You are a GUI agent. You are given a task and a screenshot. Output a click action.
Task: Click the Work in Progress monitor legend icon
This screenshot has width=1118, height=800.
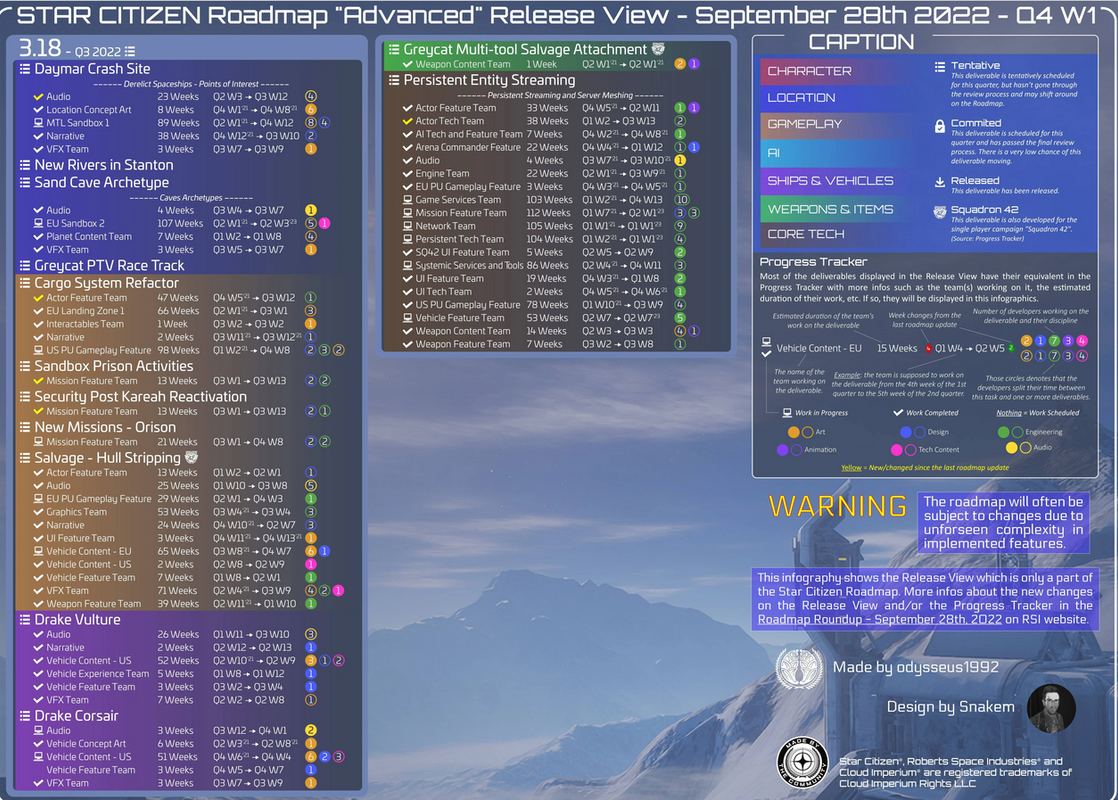pyautogui.click(x=787, y=413)
